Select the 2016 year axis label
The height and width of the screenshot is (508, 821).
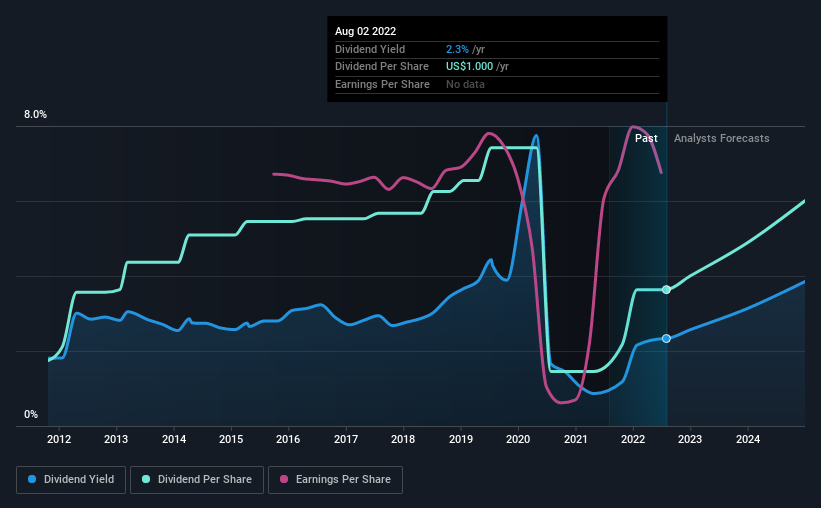point(288,439)
